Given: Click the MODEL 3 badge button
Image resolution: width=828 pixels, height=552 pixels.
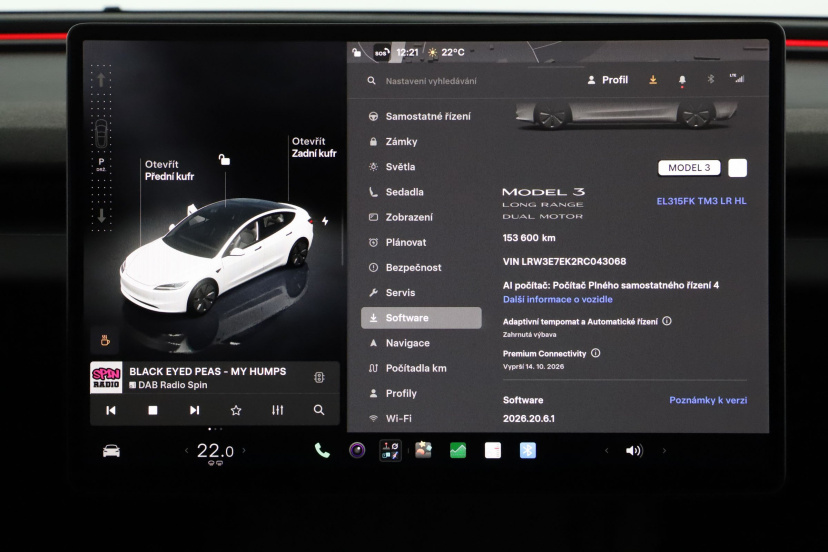Looking at the screenshot, I should click(689, 168).
